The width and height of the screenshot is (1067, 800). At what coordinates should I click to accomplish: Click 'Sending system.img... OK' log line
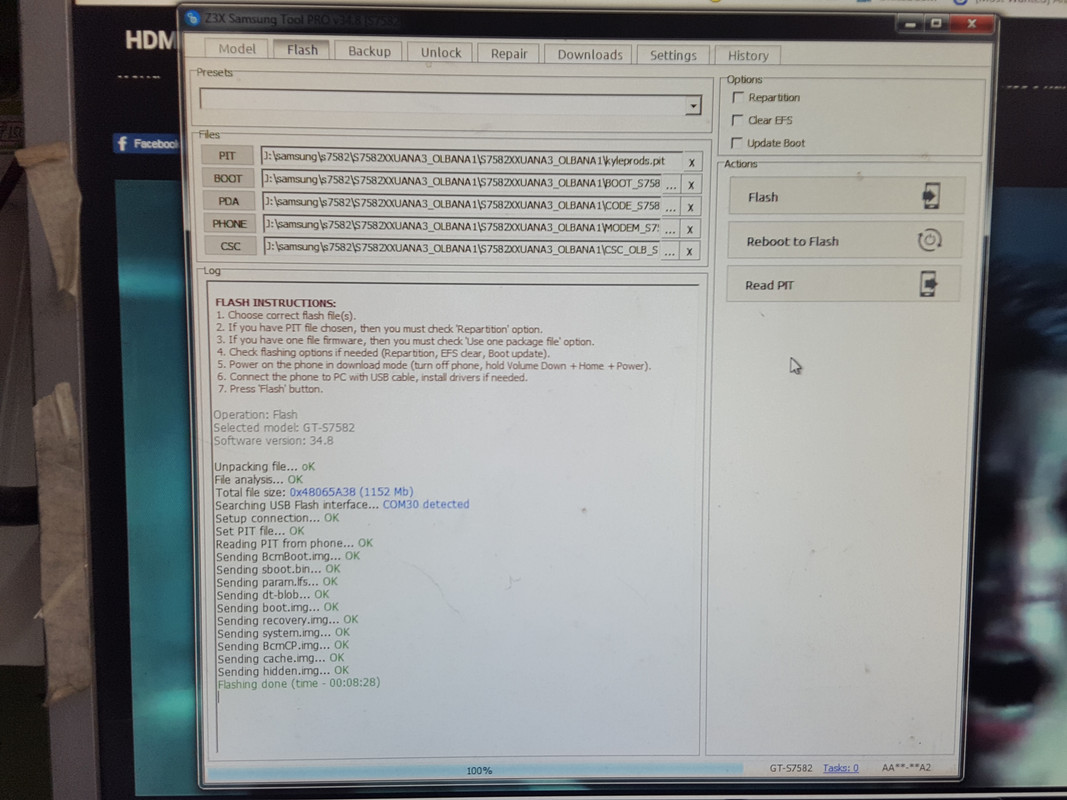click(283, 633)
